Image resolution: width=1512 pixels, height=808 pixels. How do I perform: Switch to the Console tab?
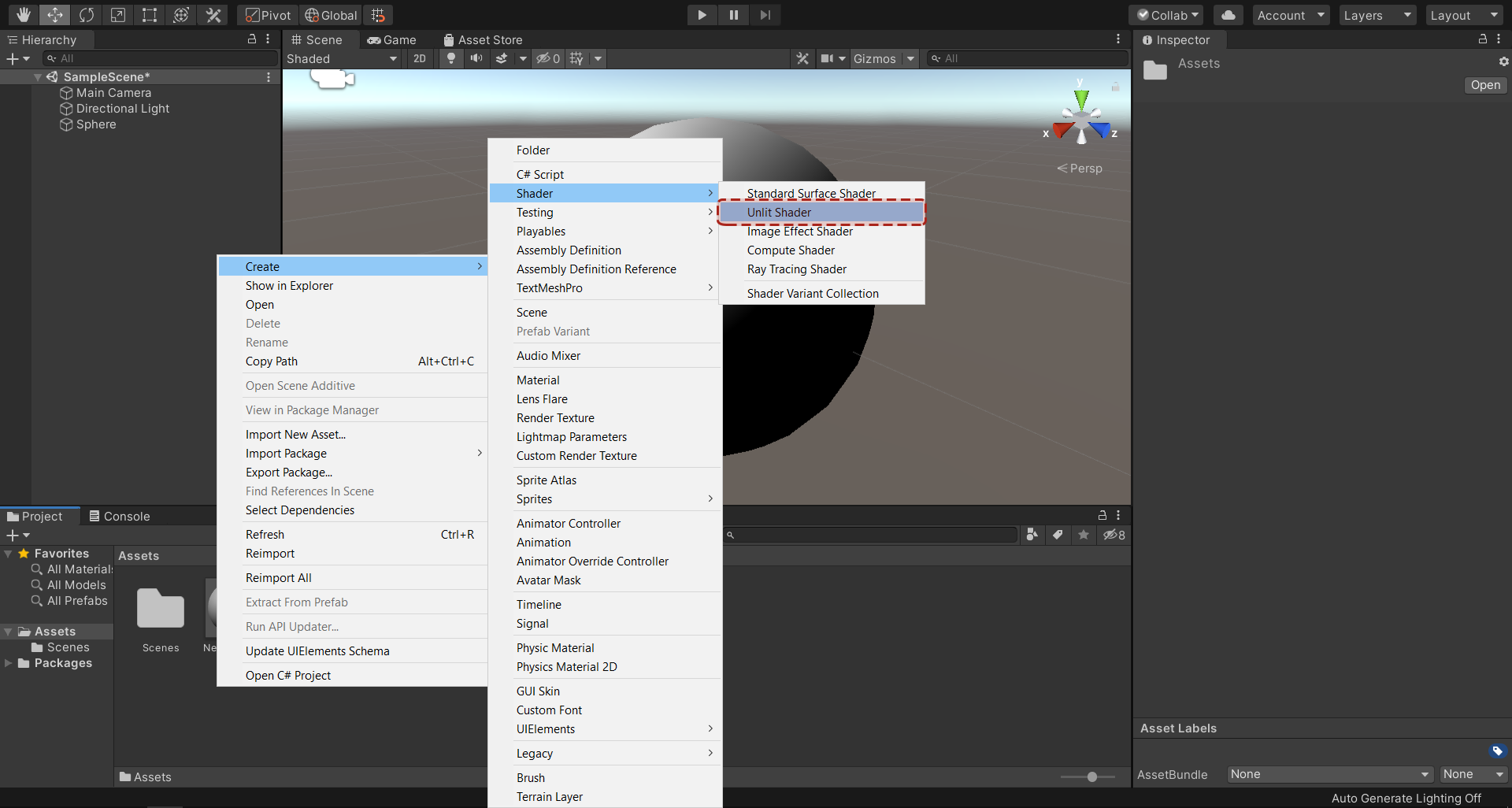point(120,517)
